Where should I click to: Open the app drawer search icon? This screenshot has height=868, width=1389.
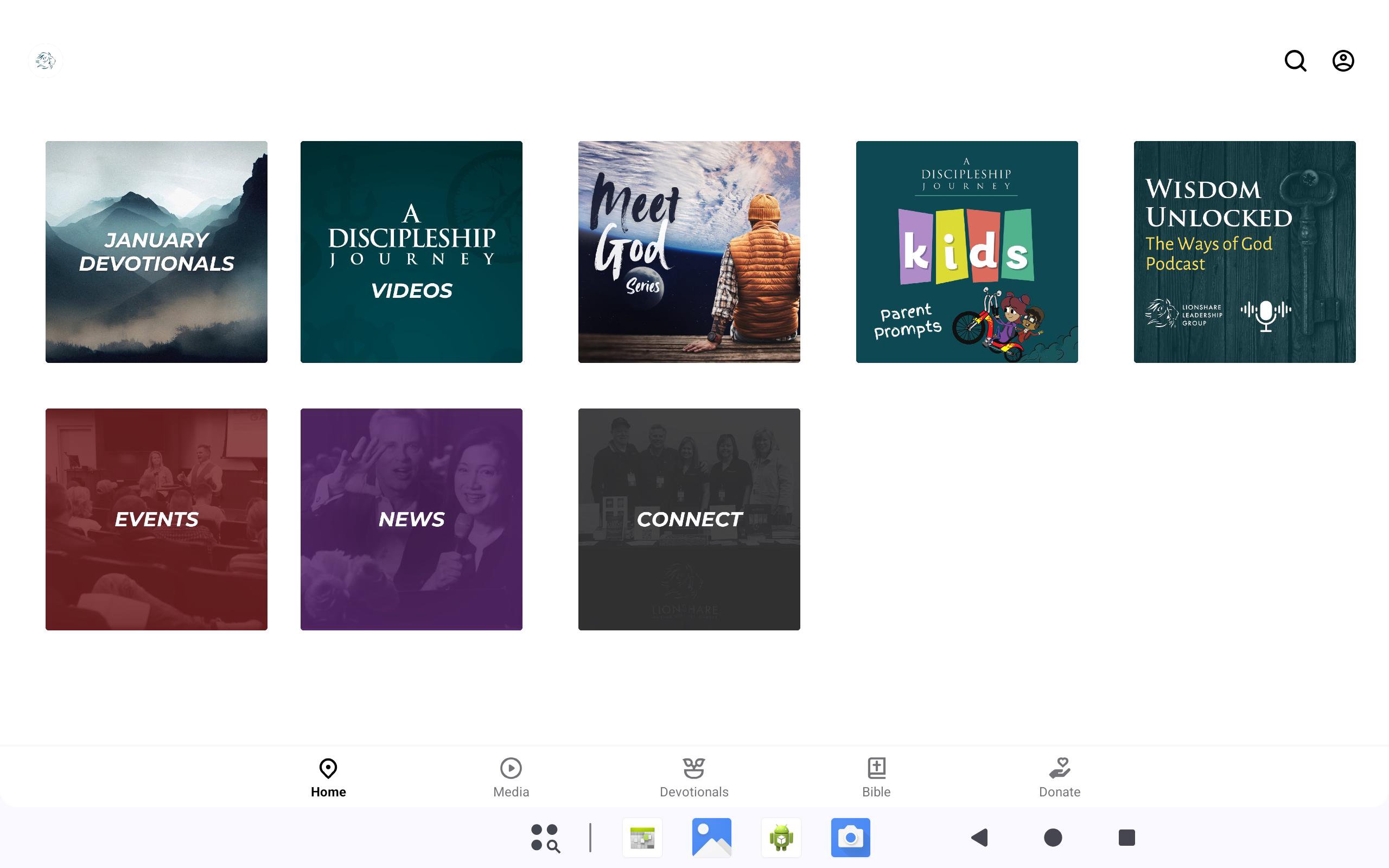tap(545, 838)
